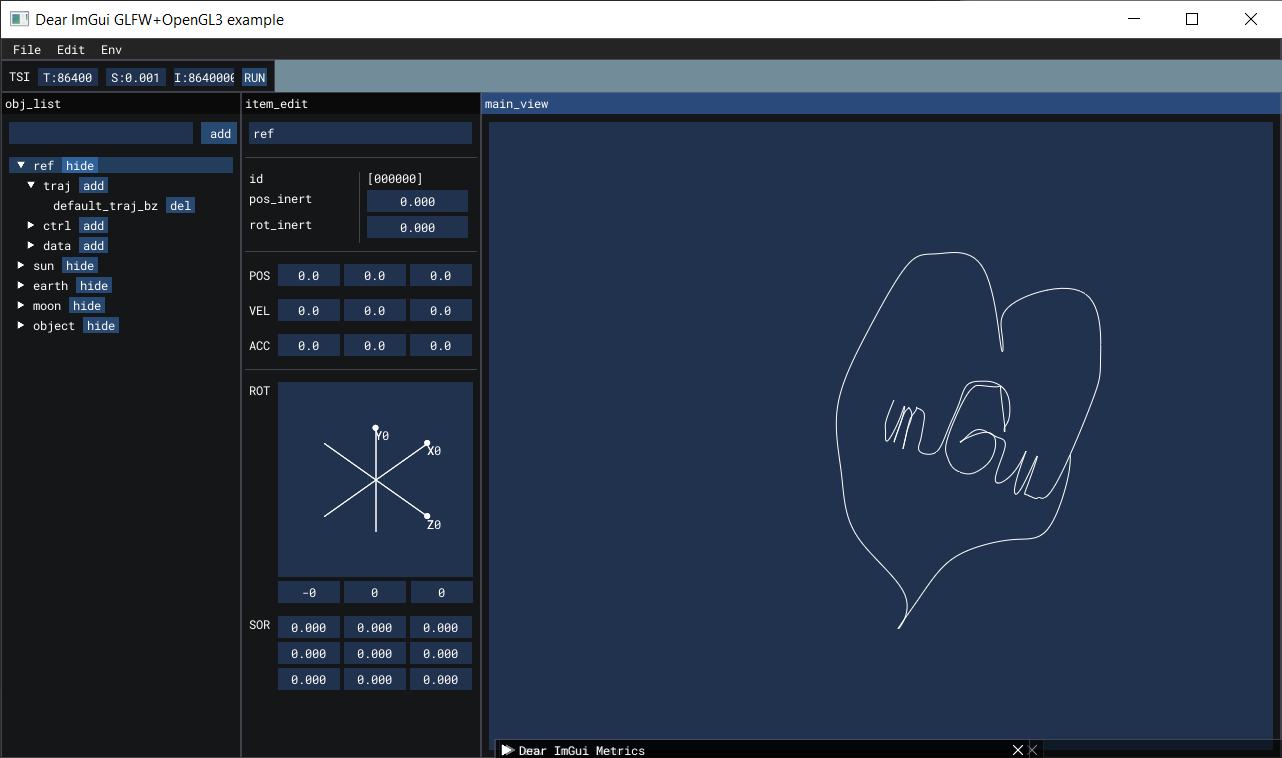Hide the ref object

[x=79, y=165]
